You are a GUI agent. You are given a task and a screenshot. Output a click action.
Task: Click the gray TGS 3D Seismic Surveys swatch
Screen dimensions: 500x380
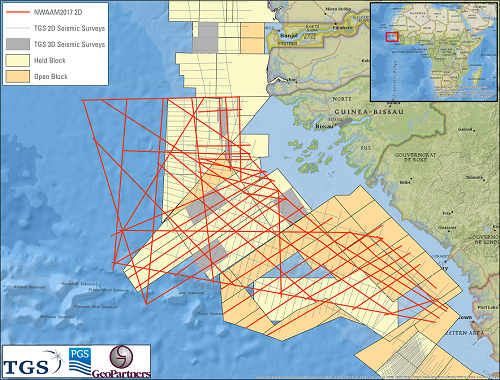coord(18,44)
